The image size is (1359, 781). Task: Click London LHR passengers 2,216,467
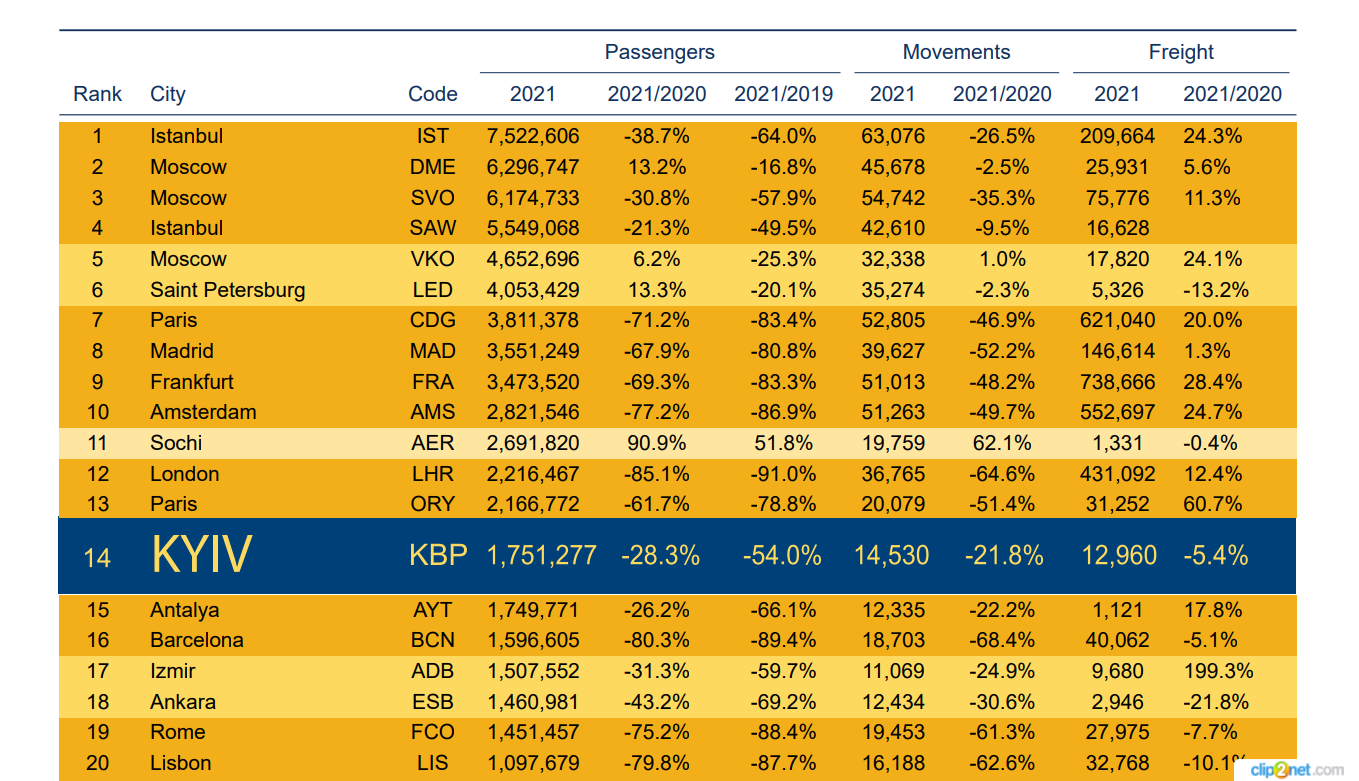pyautogui.click(x=533, y=474)
